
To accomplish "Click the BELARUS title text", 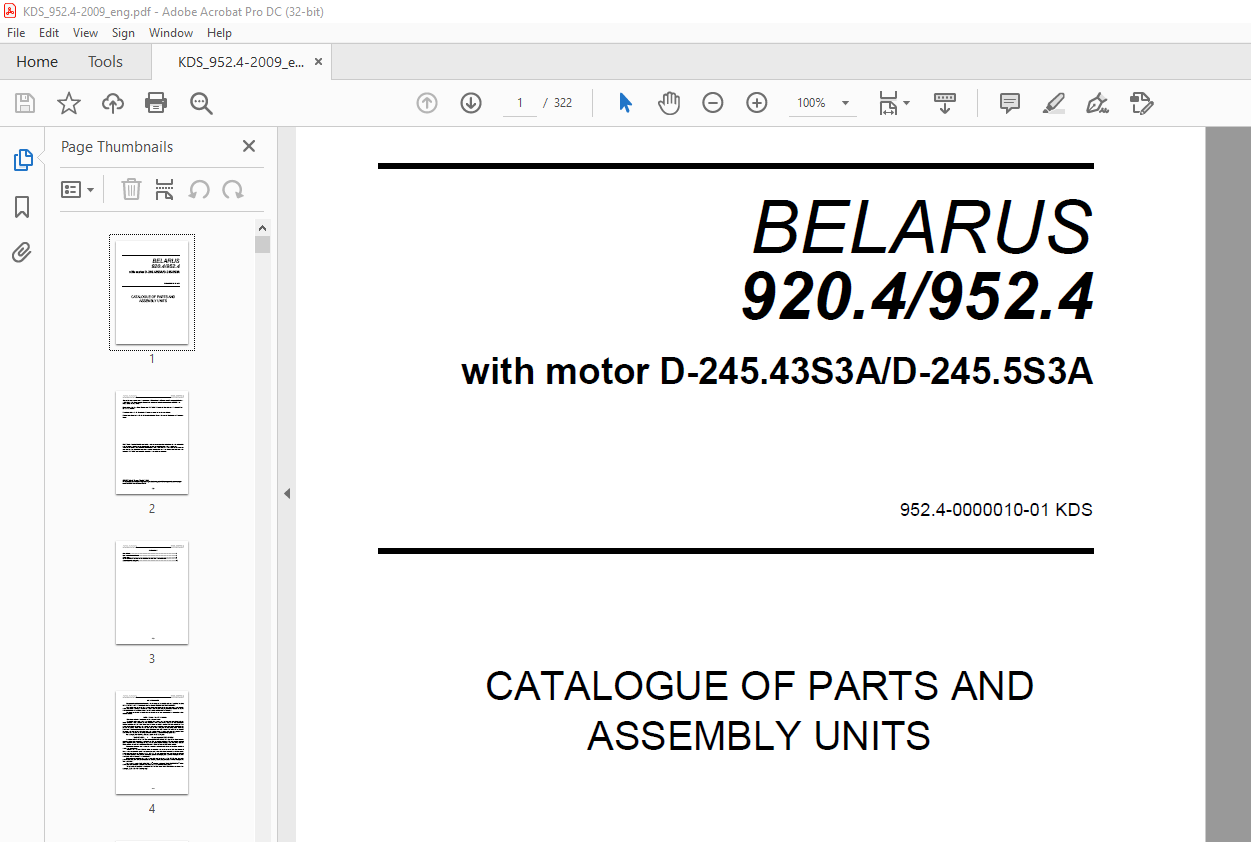I will (922, 228).
